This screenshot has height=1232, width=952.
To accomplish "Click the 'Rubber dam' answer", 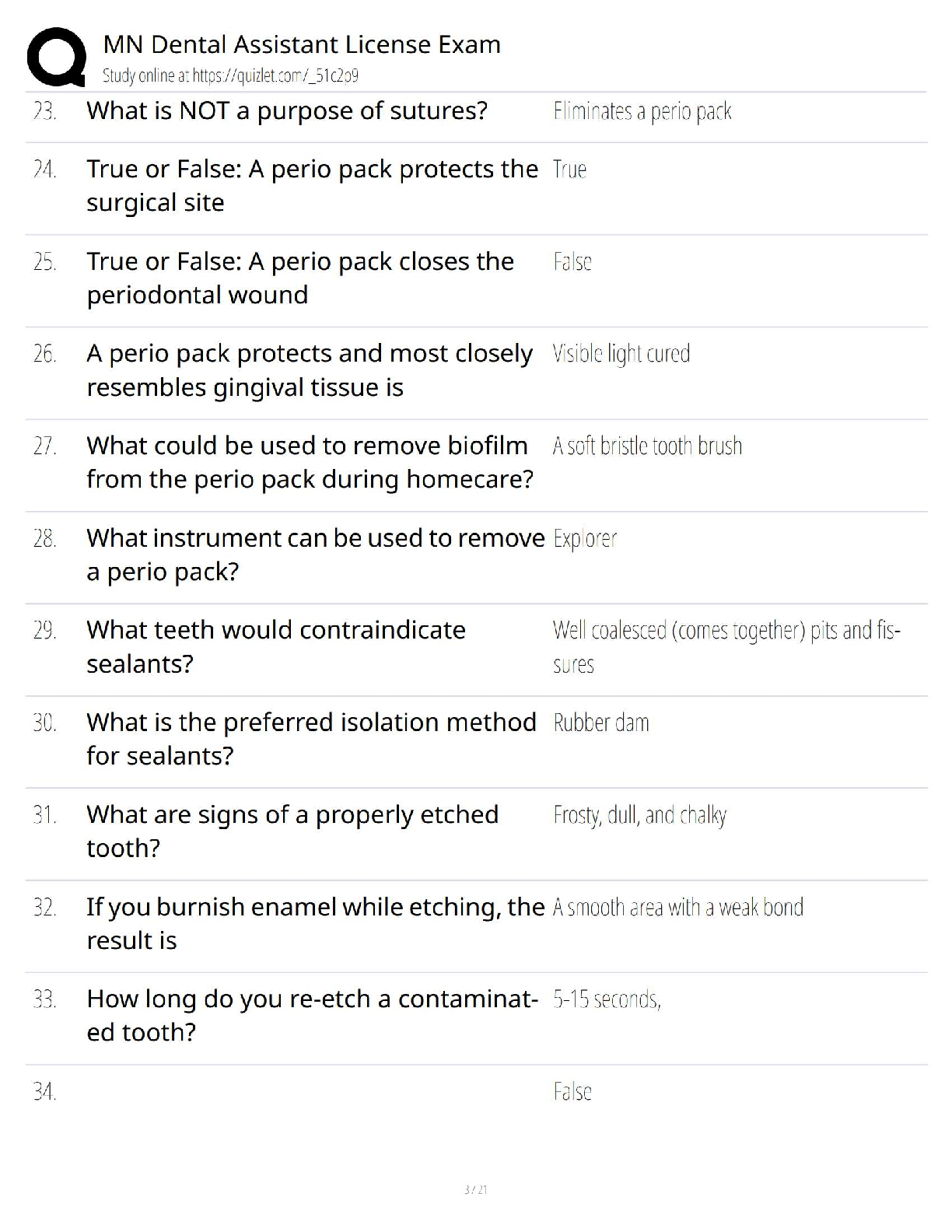I will coord(600,723).
